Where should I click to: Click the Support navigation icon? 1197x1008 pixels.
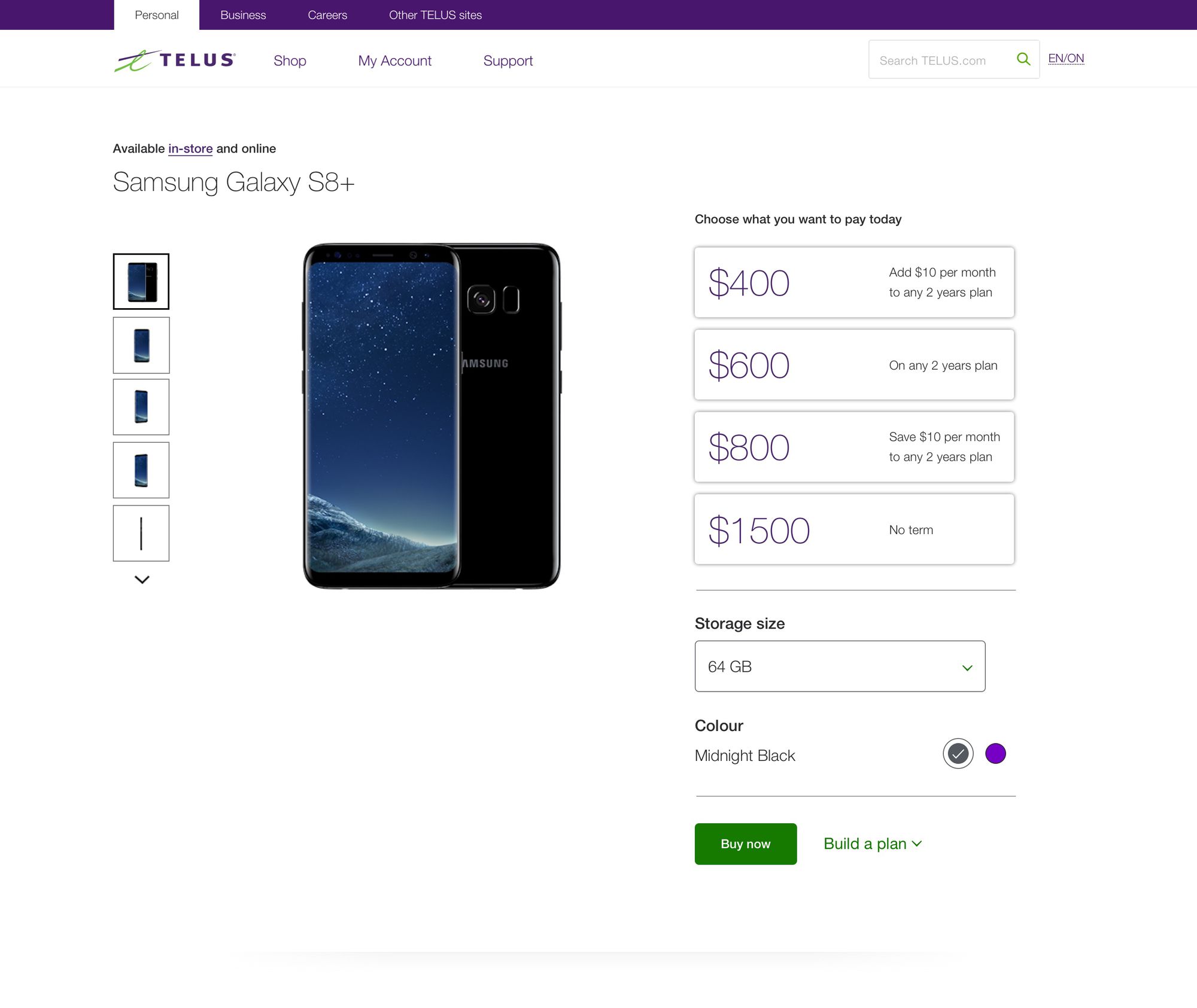coord(507,60)
